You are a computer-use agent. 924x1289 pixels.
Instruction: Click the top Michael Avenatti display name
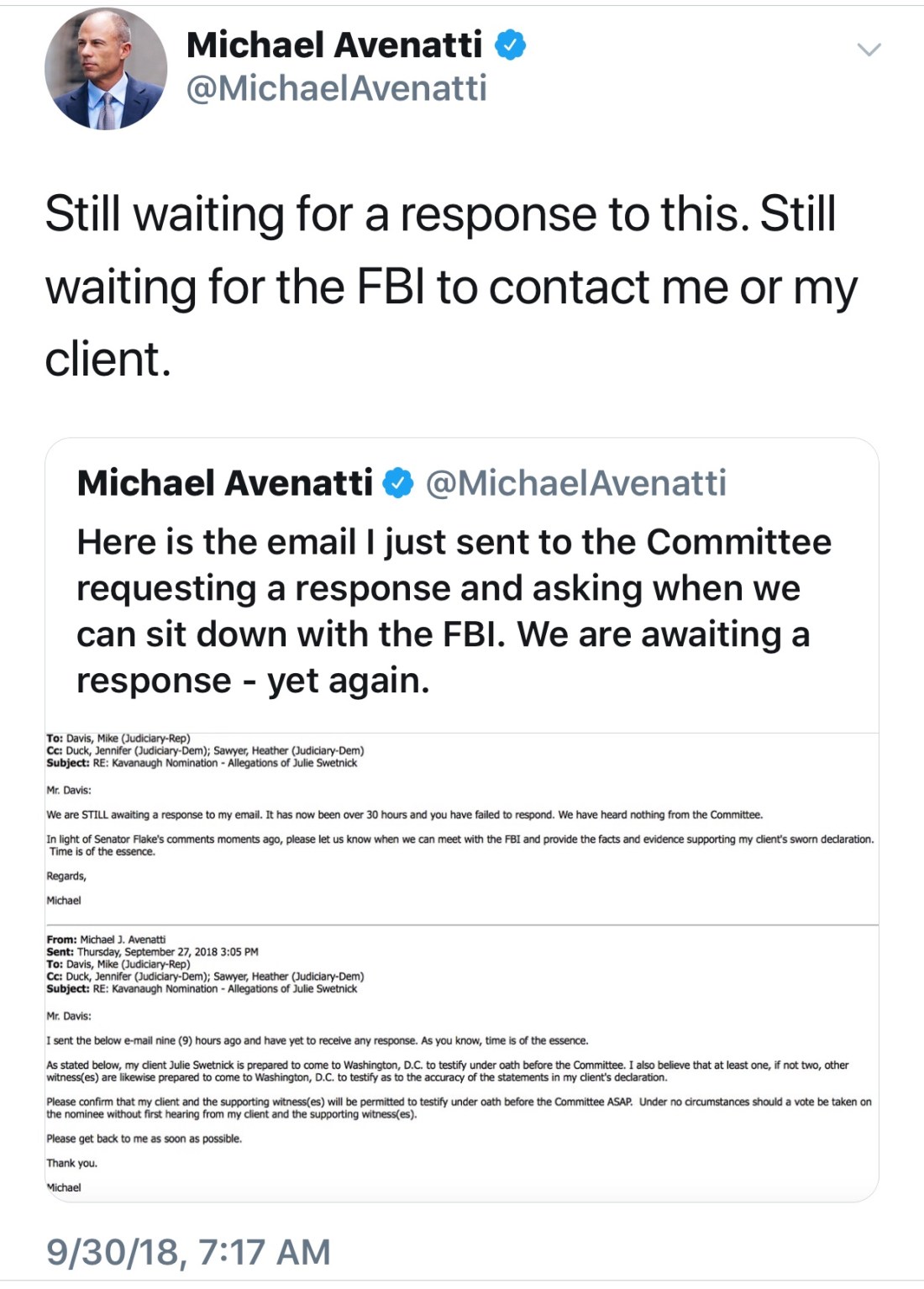point(334,45)
